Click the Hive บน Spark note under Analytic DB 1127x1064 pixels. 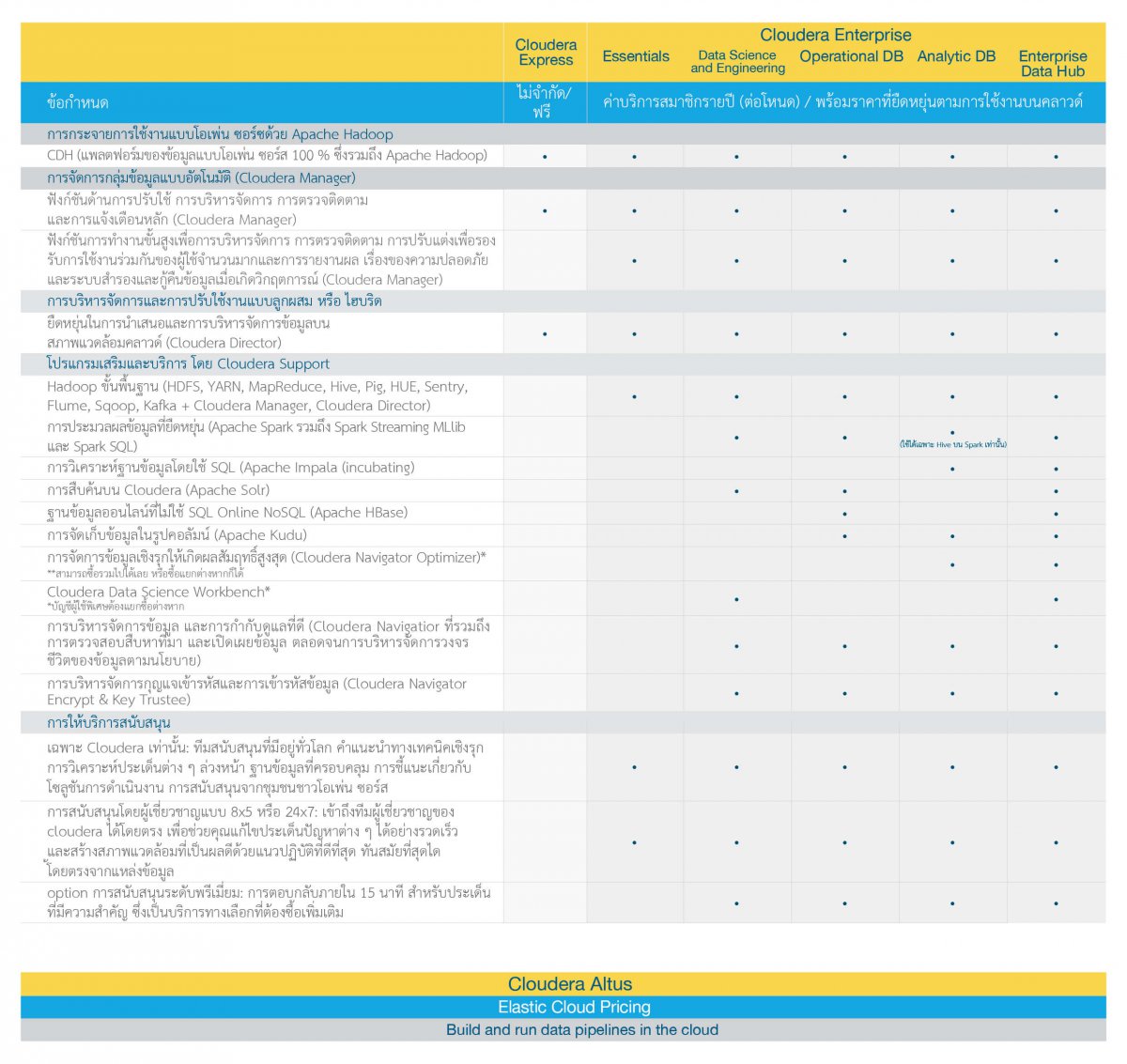coord(952,445)
